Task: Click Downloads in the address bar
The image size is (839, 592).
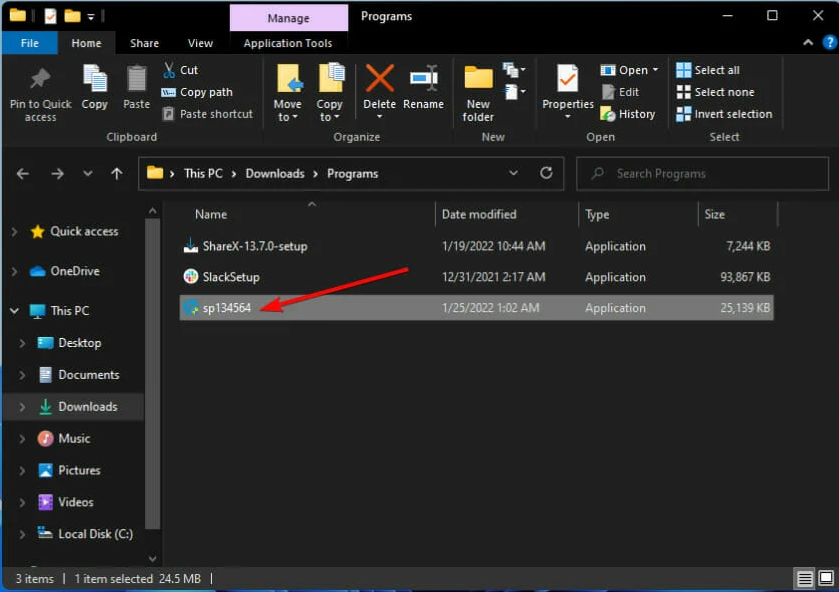Action: (x=274, y=173)
